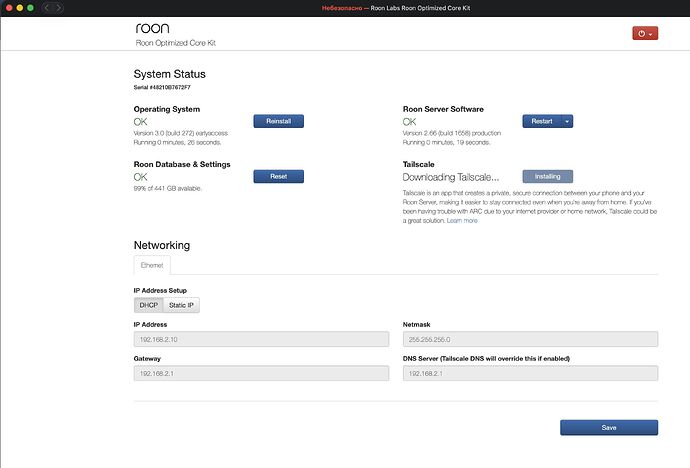This screenshot has width=690, height=468.
Task: Click "99% of 441 GB available" text
Action: 168,188
